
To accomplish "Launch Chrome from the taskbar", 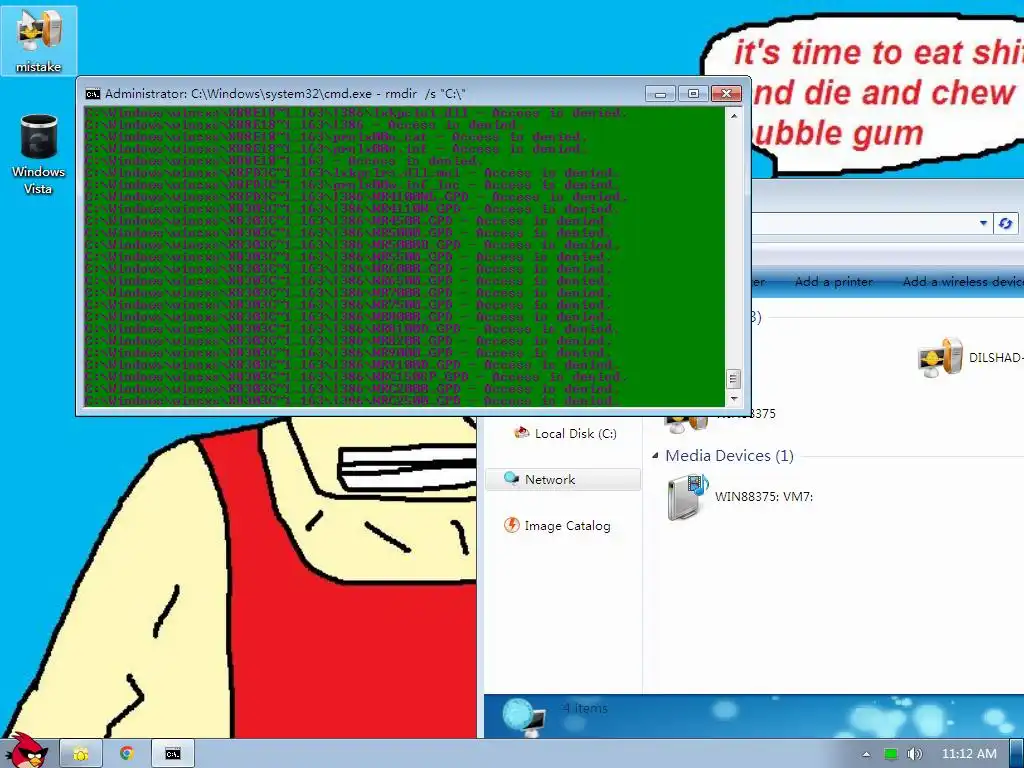I will pyautogui.click(x=127, y=754).
